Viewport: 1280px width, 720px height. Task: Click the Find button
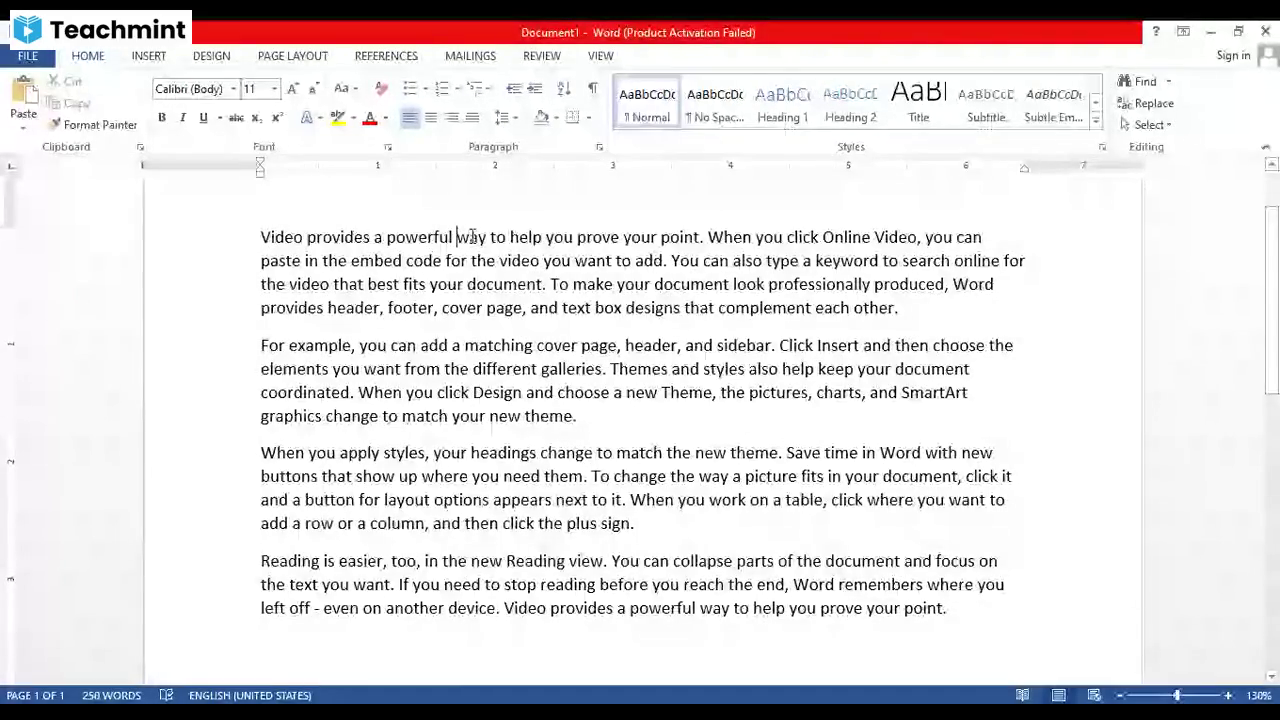tap(1138, 81)
